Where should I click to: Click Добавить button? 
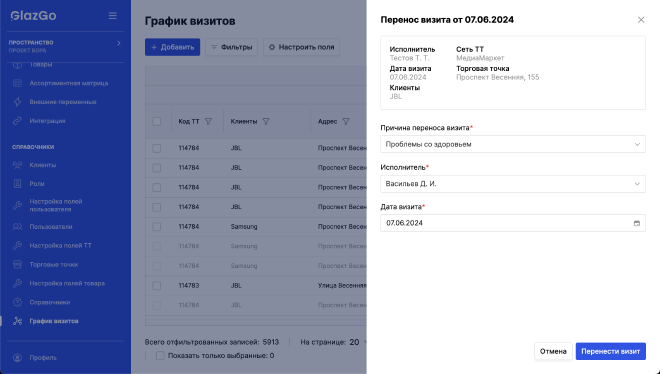[x=173, y=47]
